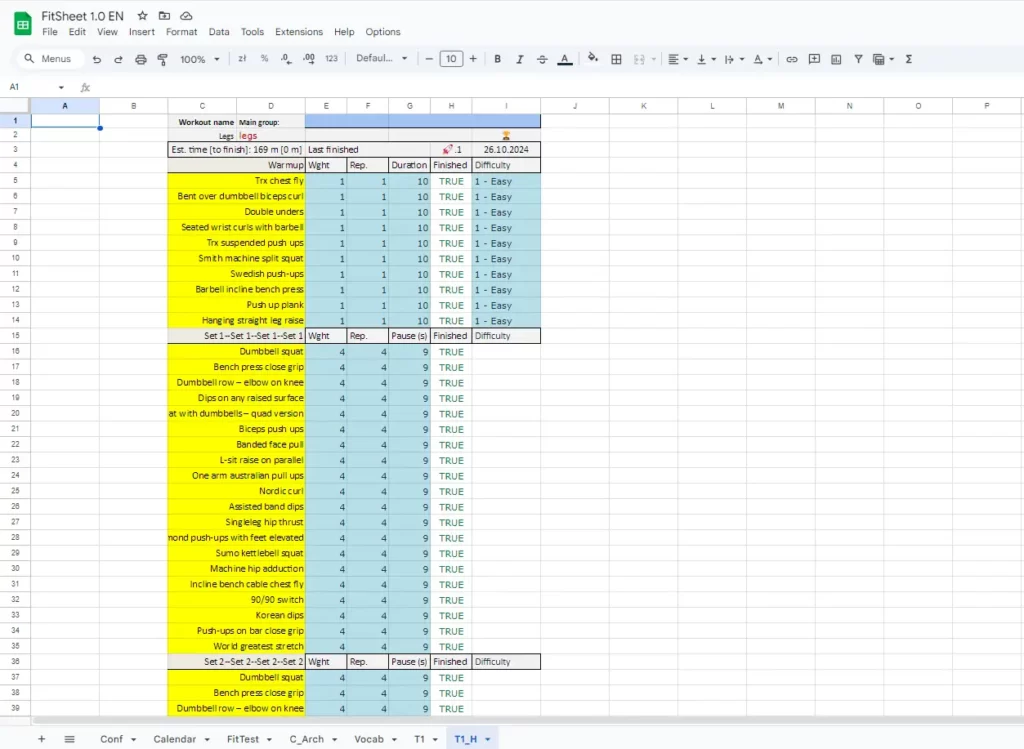Open the T1_H sheet tab dropdown arrow
Viewport: 1024px width, 749px height.
tap(488, 739)
